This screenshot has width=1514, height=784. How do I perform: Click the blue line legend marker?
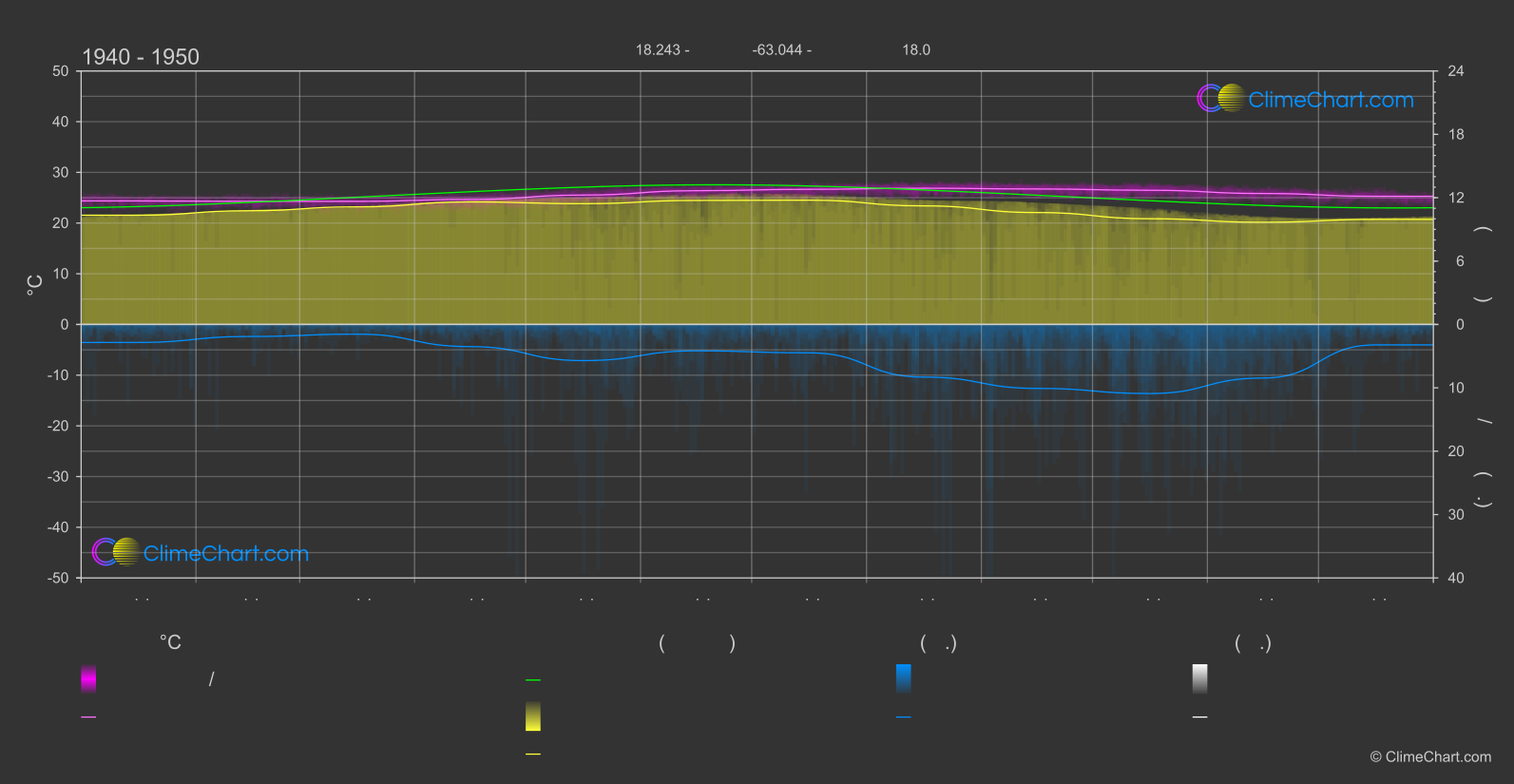[x=904, y=717]
